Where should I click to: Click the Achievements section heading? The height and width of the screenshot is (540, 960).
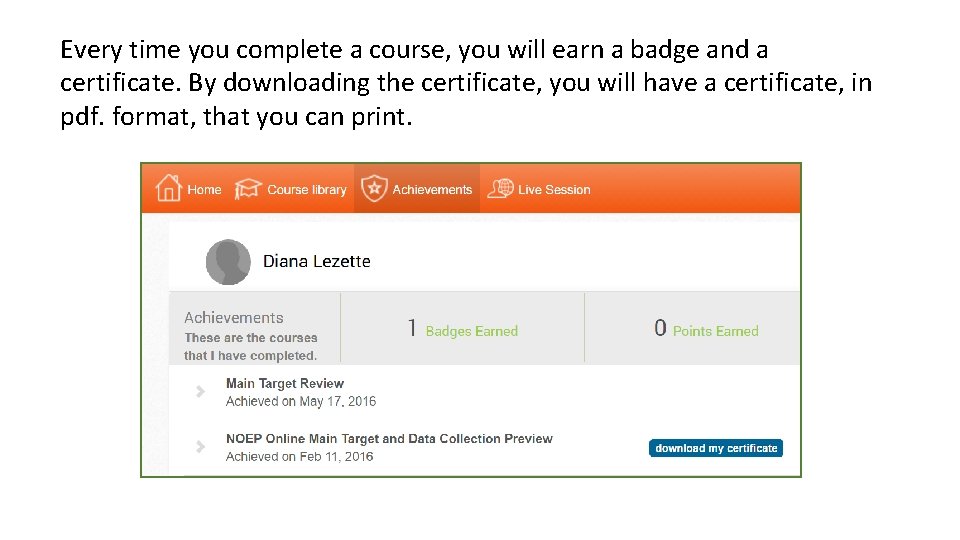click(x=233, y=317)
